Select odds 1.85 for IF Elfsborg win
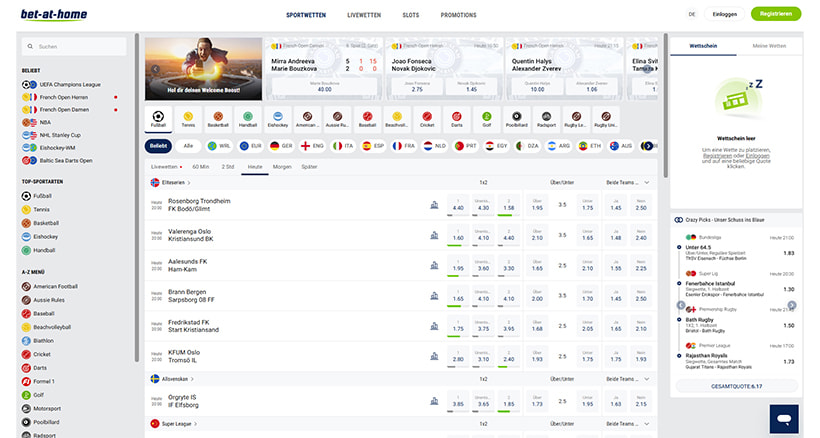 pyautogui.click(x=508, y=401)
